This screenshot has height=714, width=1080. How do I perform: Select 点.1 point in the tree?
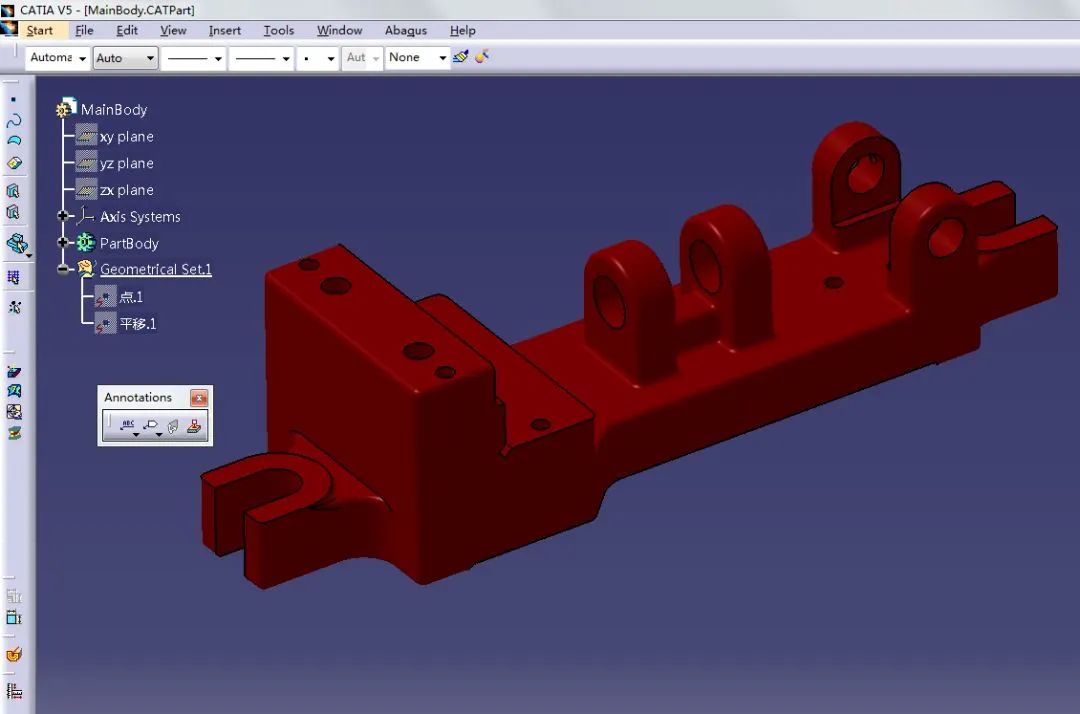(x=131, y=297)
